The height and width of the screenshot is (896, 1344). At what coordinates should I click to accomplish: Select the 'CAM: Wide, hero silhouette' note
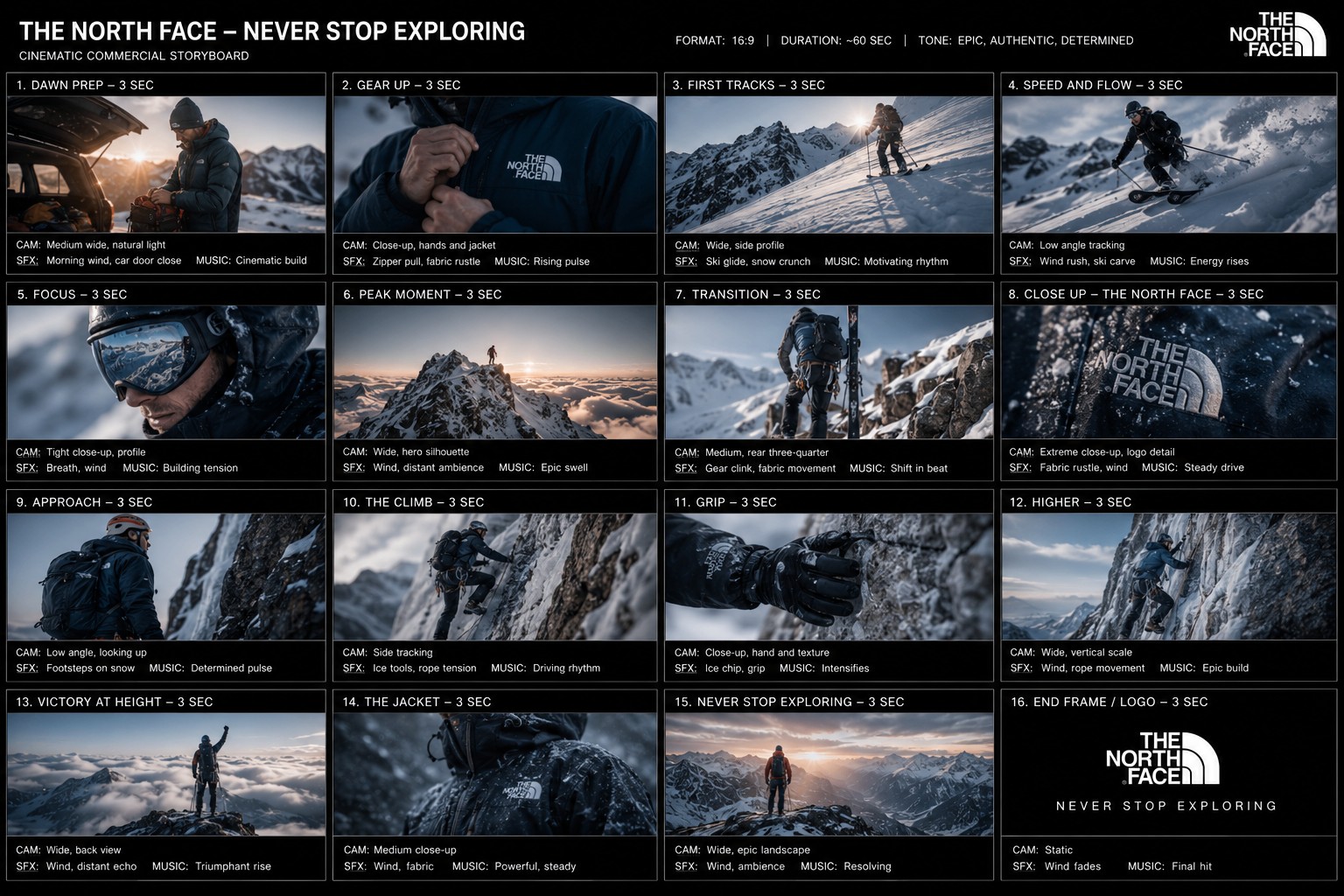[406, 451]
